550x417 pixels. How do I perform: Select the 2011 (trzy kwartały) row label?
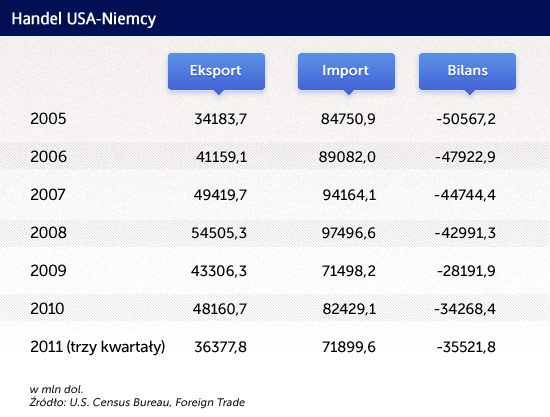[98, 347]
